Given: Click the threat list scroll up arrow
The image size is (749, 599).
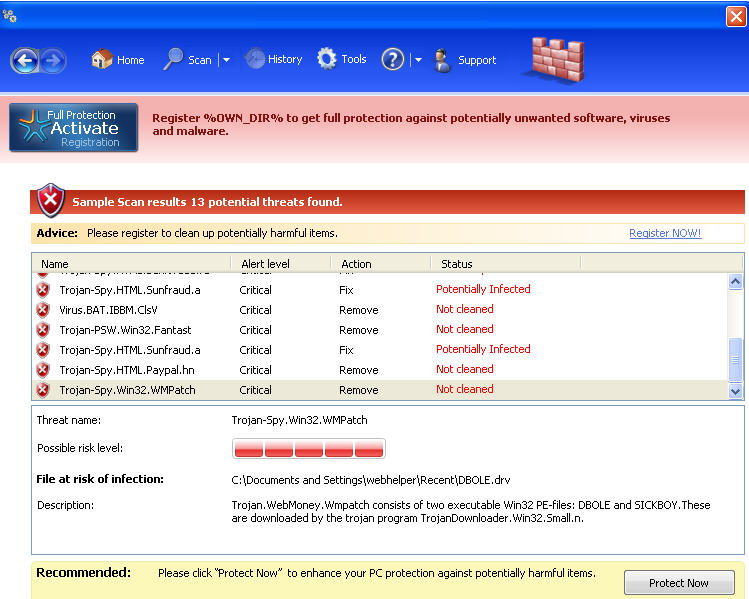Looking at the screenshot, I should point(736,282).
